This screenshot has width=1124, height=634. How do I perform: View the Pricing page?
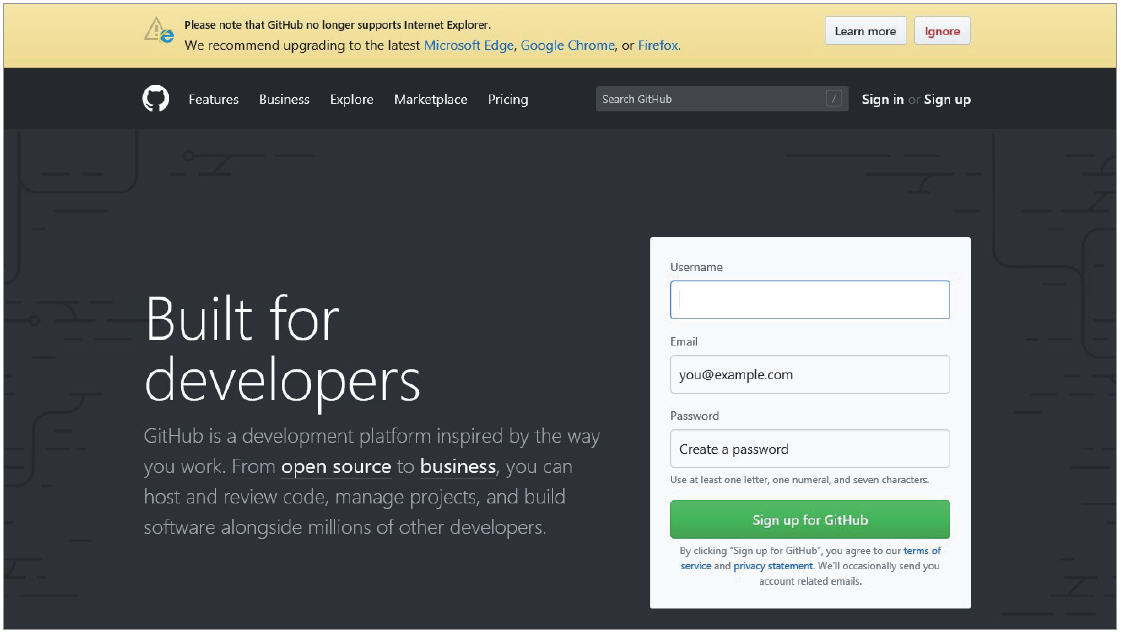click(508, 100)
